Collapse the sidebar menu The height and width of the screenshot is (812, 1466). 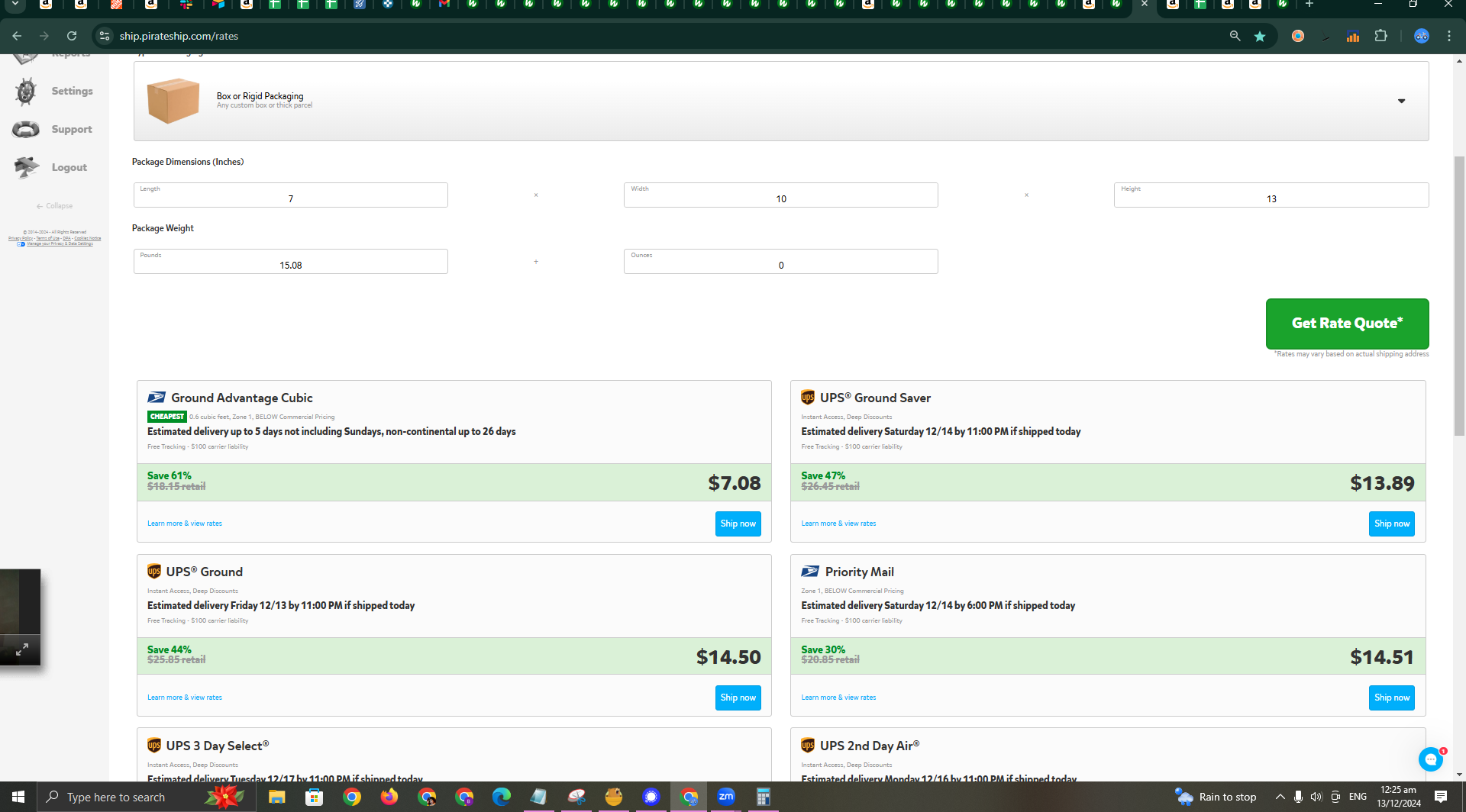tap(54, 206)
